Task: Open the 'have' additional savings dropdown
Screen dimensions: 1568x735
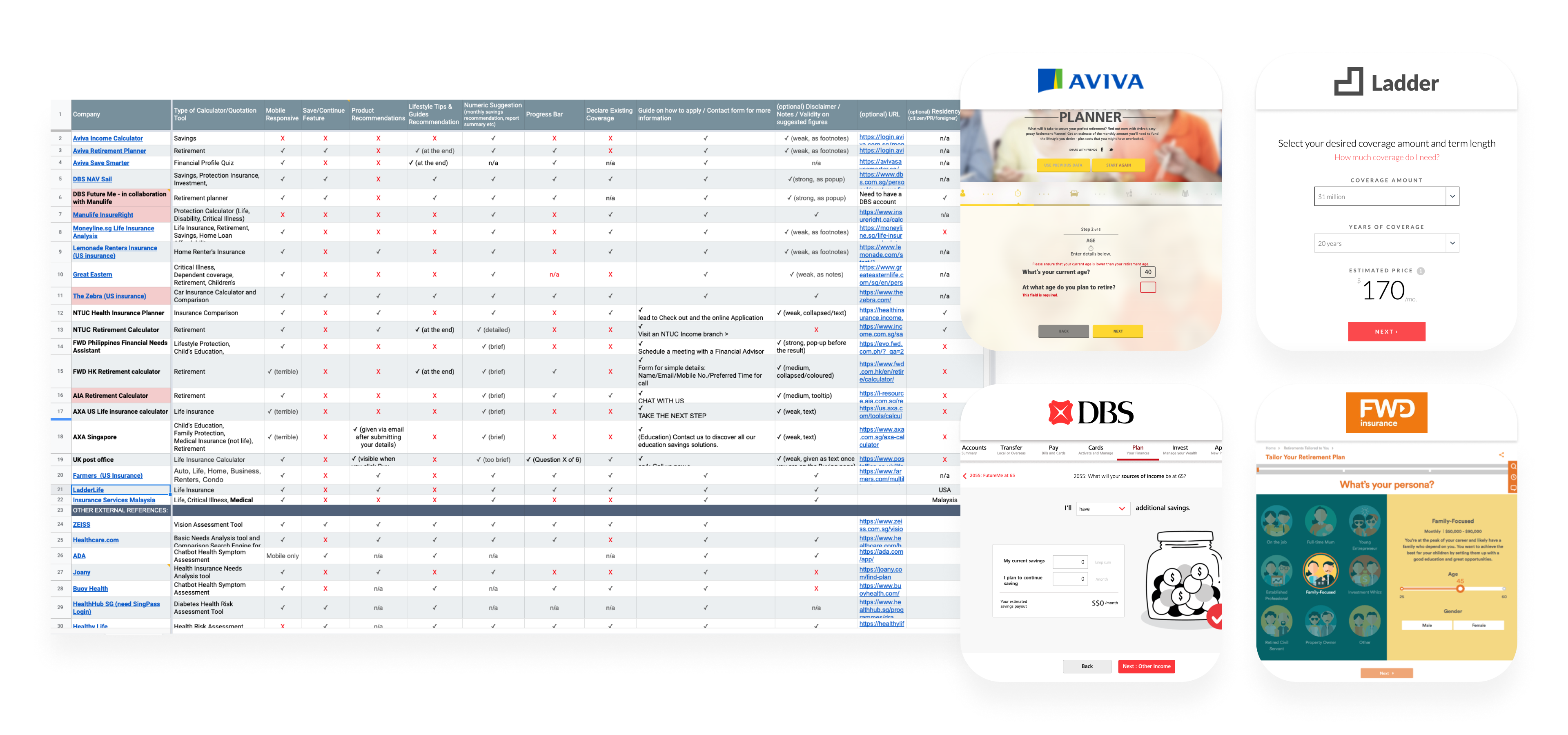Action: (1103, 509)
